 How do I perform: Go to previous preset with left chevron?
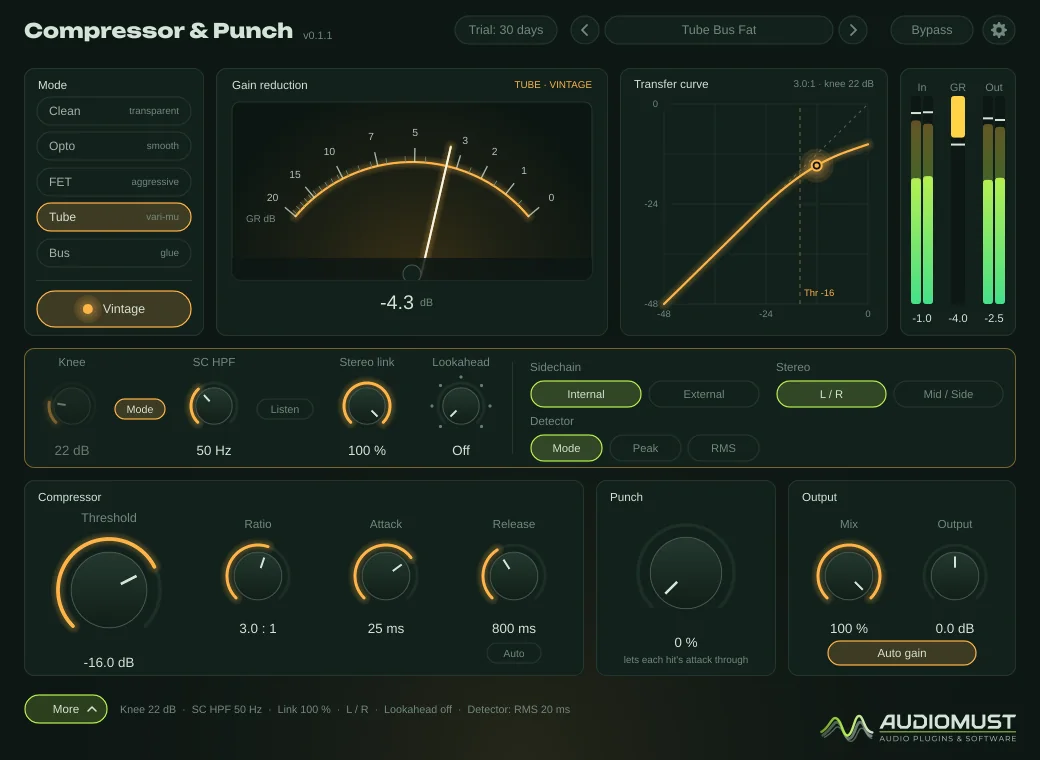pyautogui.click(x=584, y=30)
